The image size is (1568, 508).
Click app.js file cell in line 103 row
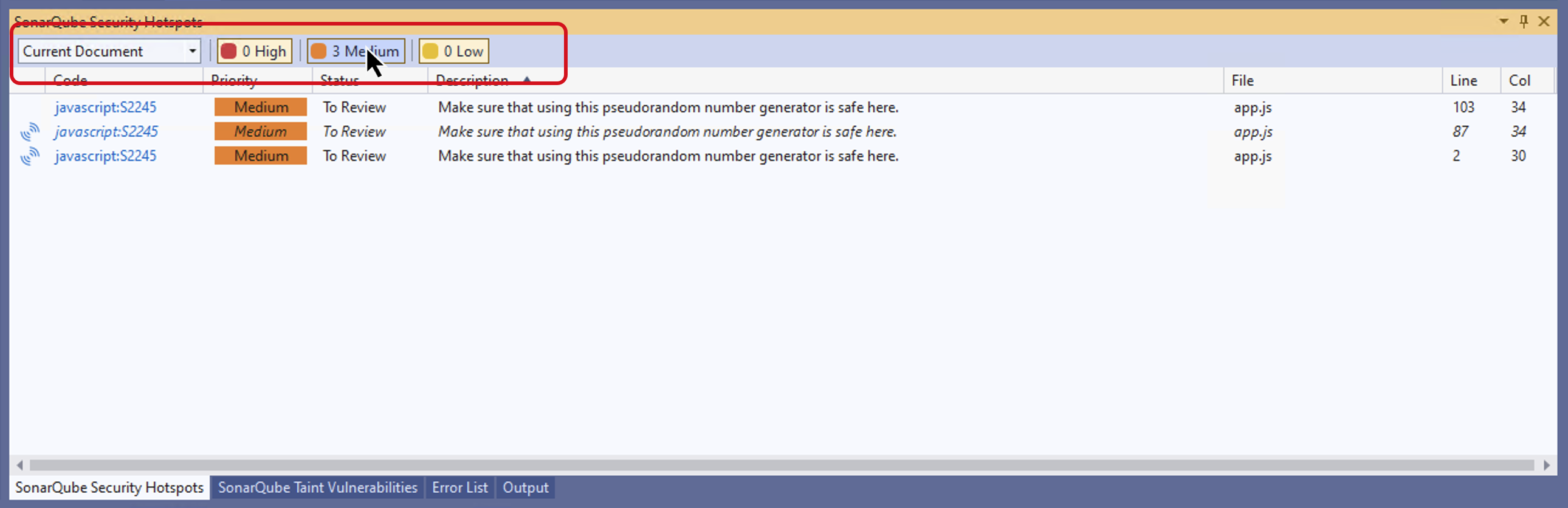click(1253, 108)
